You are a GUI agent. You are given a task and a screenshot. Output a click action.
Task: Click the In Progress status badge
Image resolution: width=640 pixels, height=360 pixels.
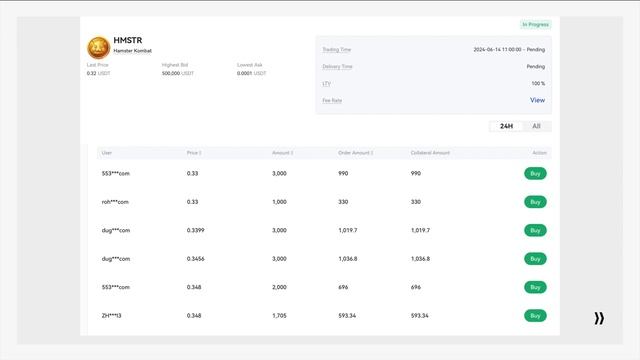(536, 24)
